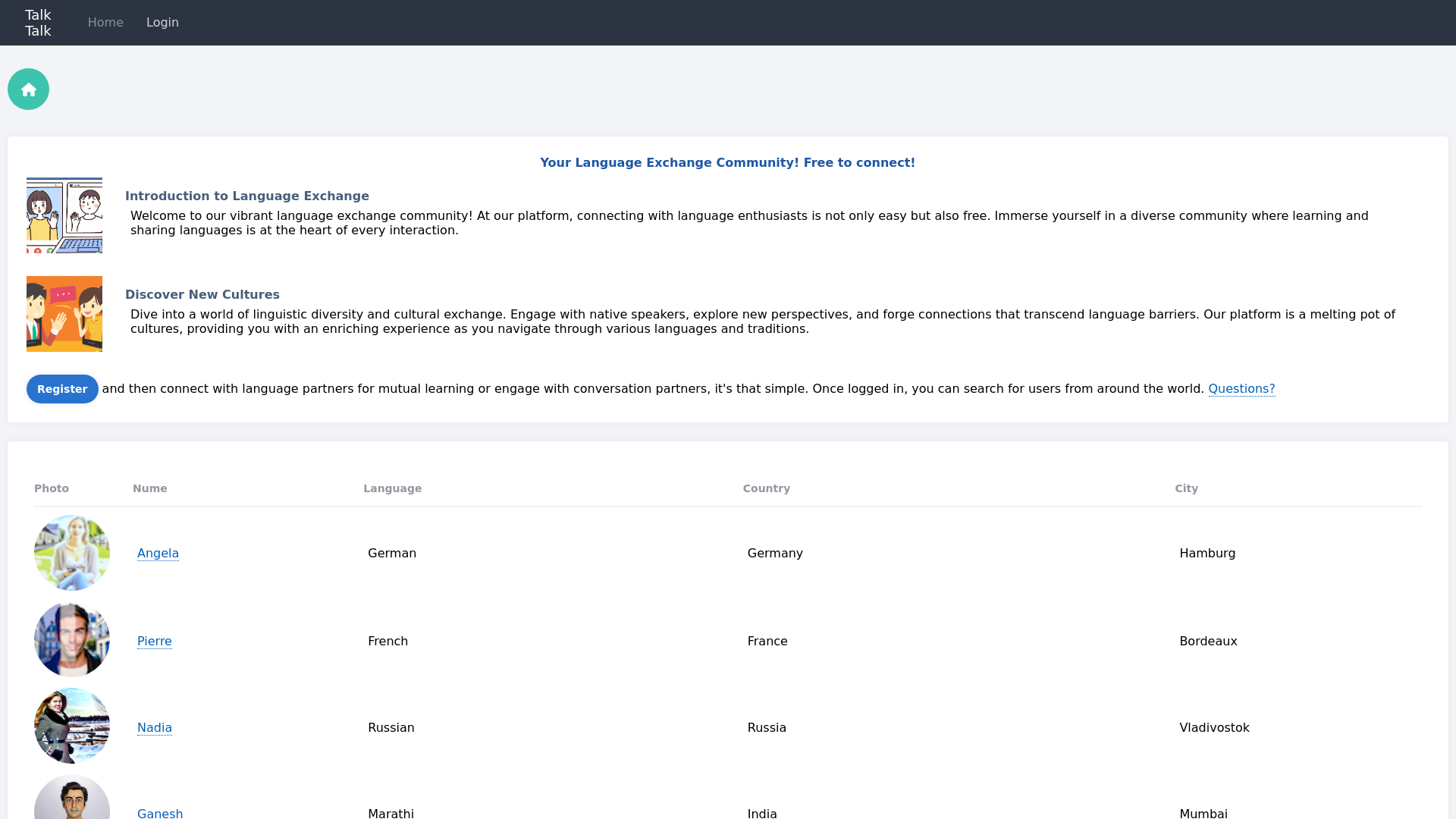
Task: Click Nadia's profile photo
Action: [x=72, y=726]
